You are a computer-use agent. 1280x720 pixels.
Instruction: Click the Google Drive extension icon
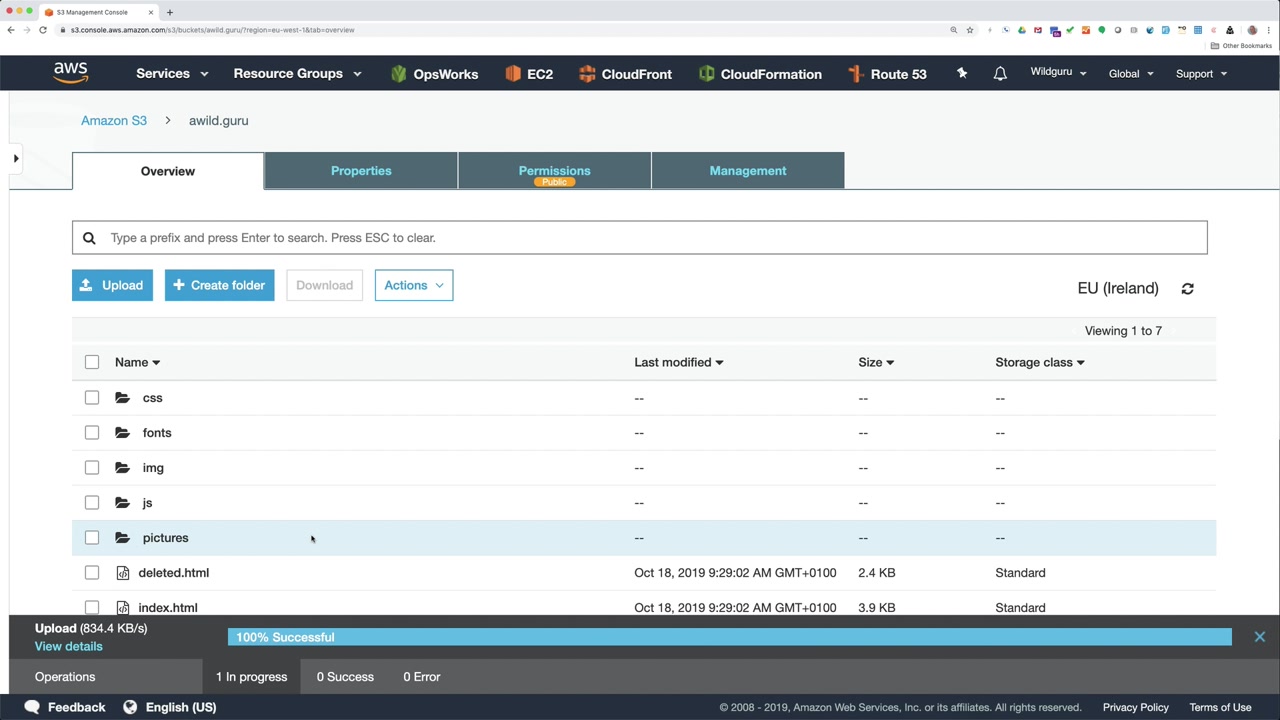click(1022, 30)
